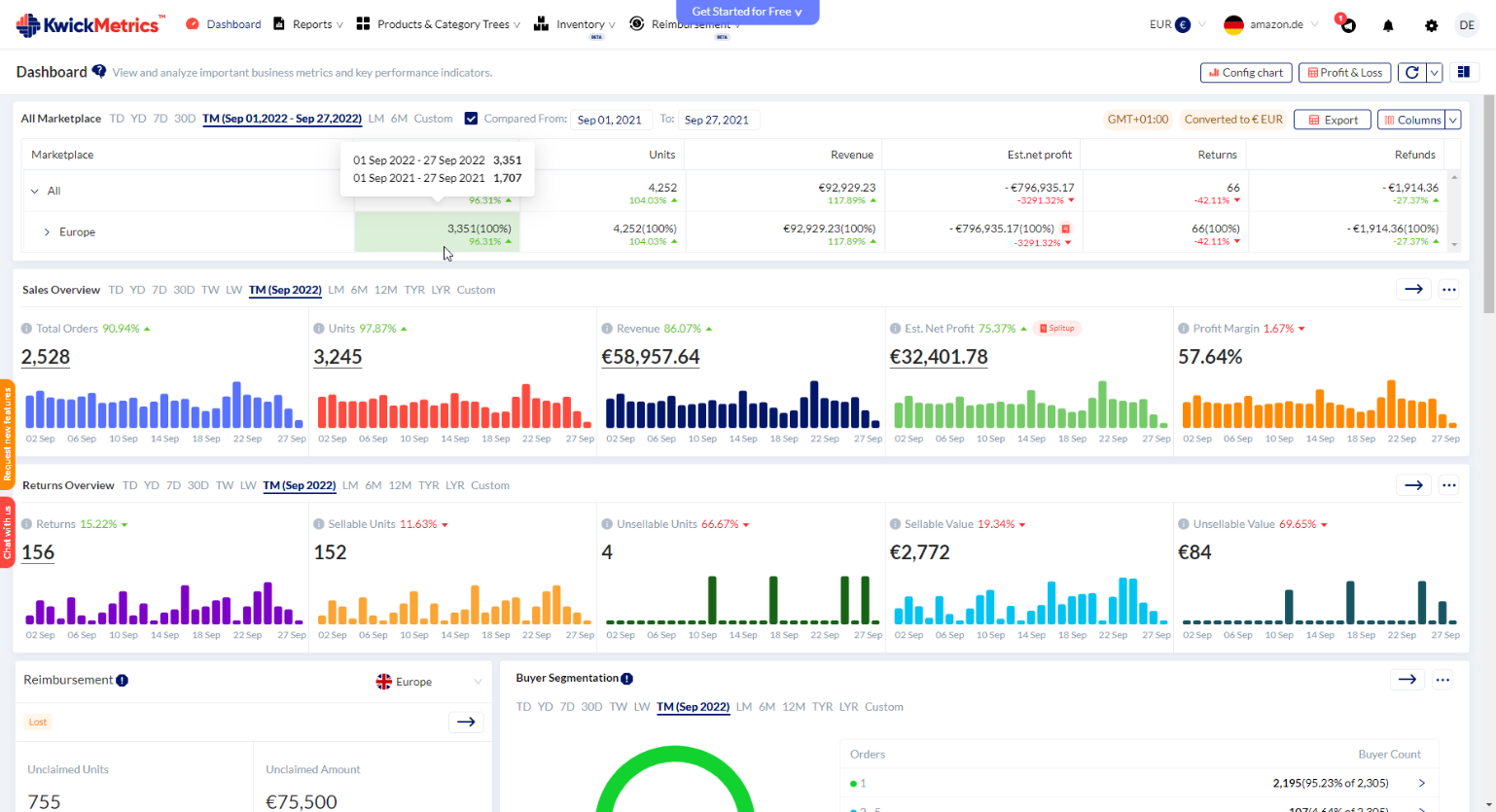Image resolution: width=1496 pixels, height=812 pixels.
Task: Click the Buyer Segmentation info icon
Action: tap(626, 679)
